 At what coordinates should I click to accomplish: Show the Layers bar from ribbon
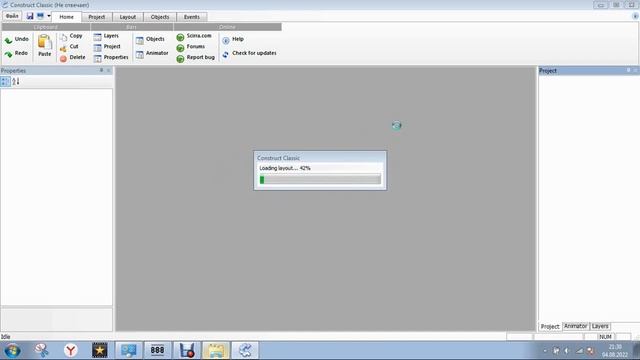tap(106, 36)
